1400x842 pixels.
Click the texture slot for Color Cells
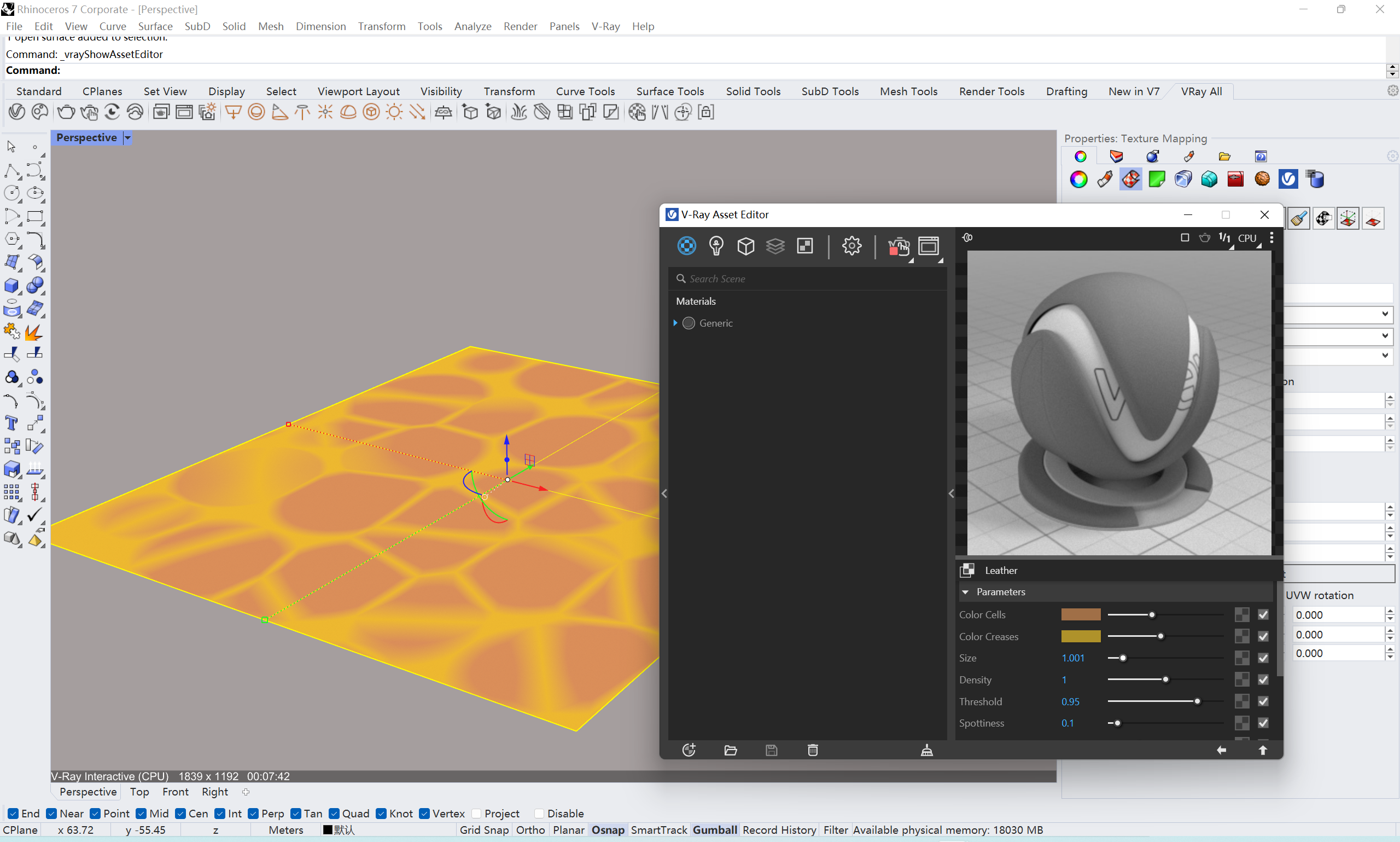point(1242,614)
